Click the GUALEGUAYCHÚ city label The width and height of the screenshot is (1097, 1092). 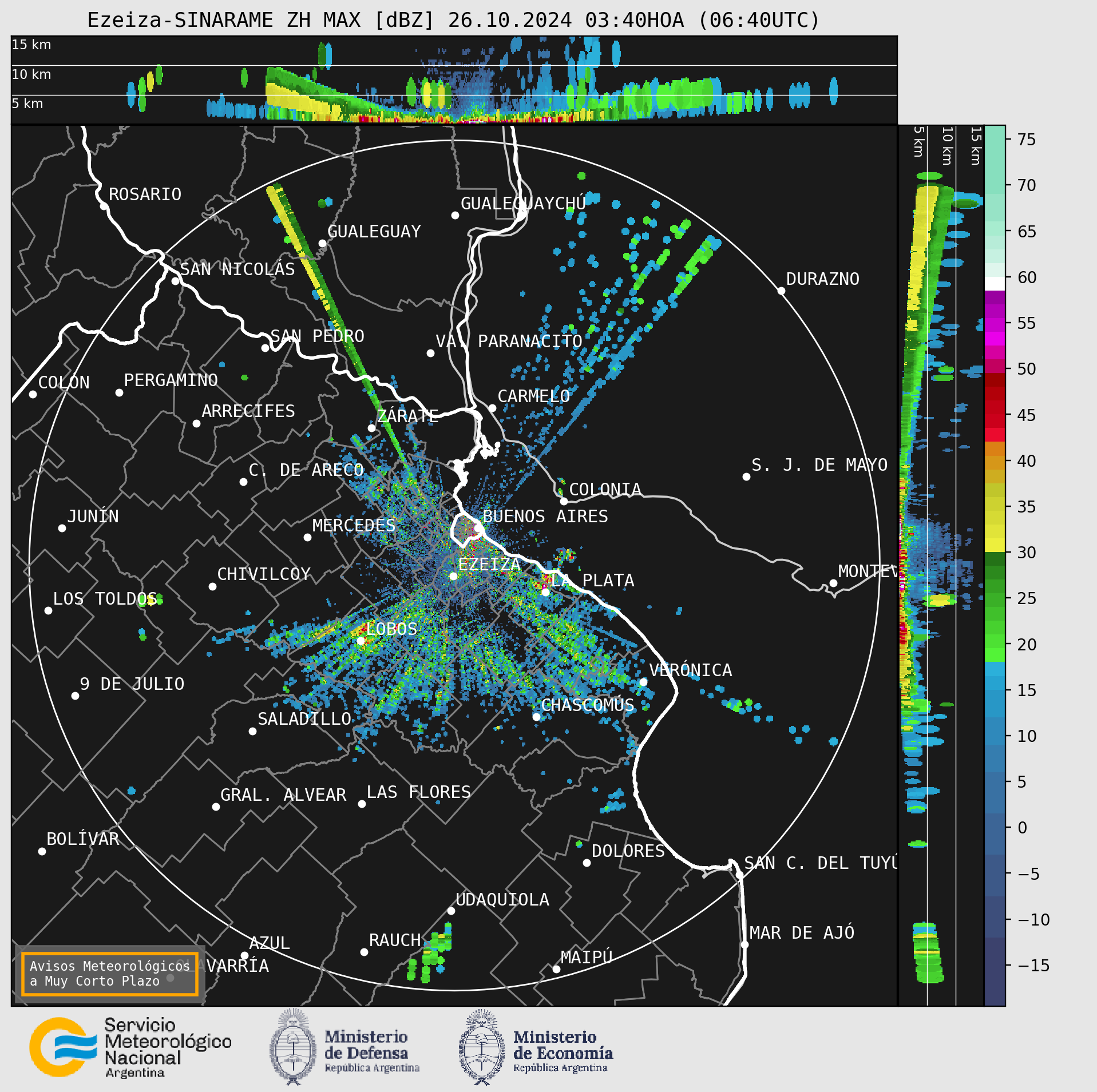click(523, 204)
